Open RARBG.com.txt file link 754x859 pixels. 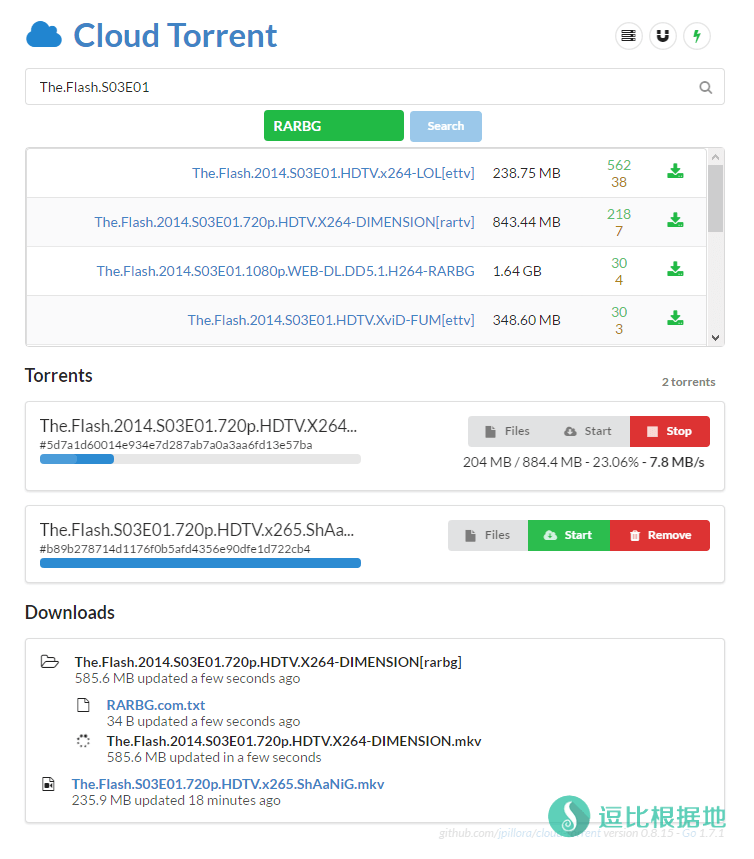point(155,705)
